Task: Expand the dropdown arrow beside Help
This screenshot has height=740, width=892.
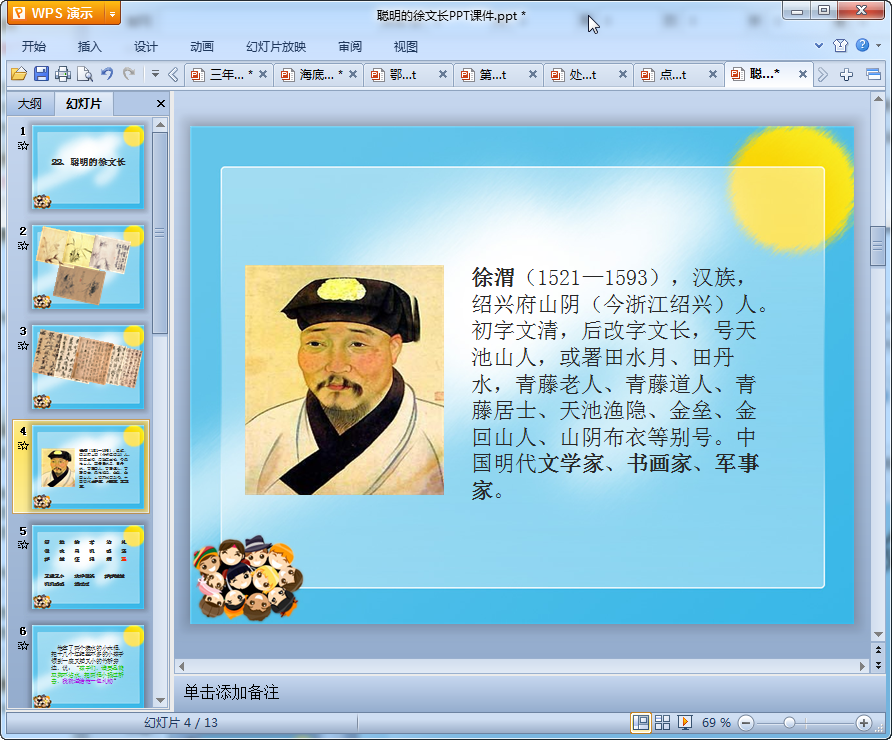Action: point(878,46)
